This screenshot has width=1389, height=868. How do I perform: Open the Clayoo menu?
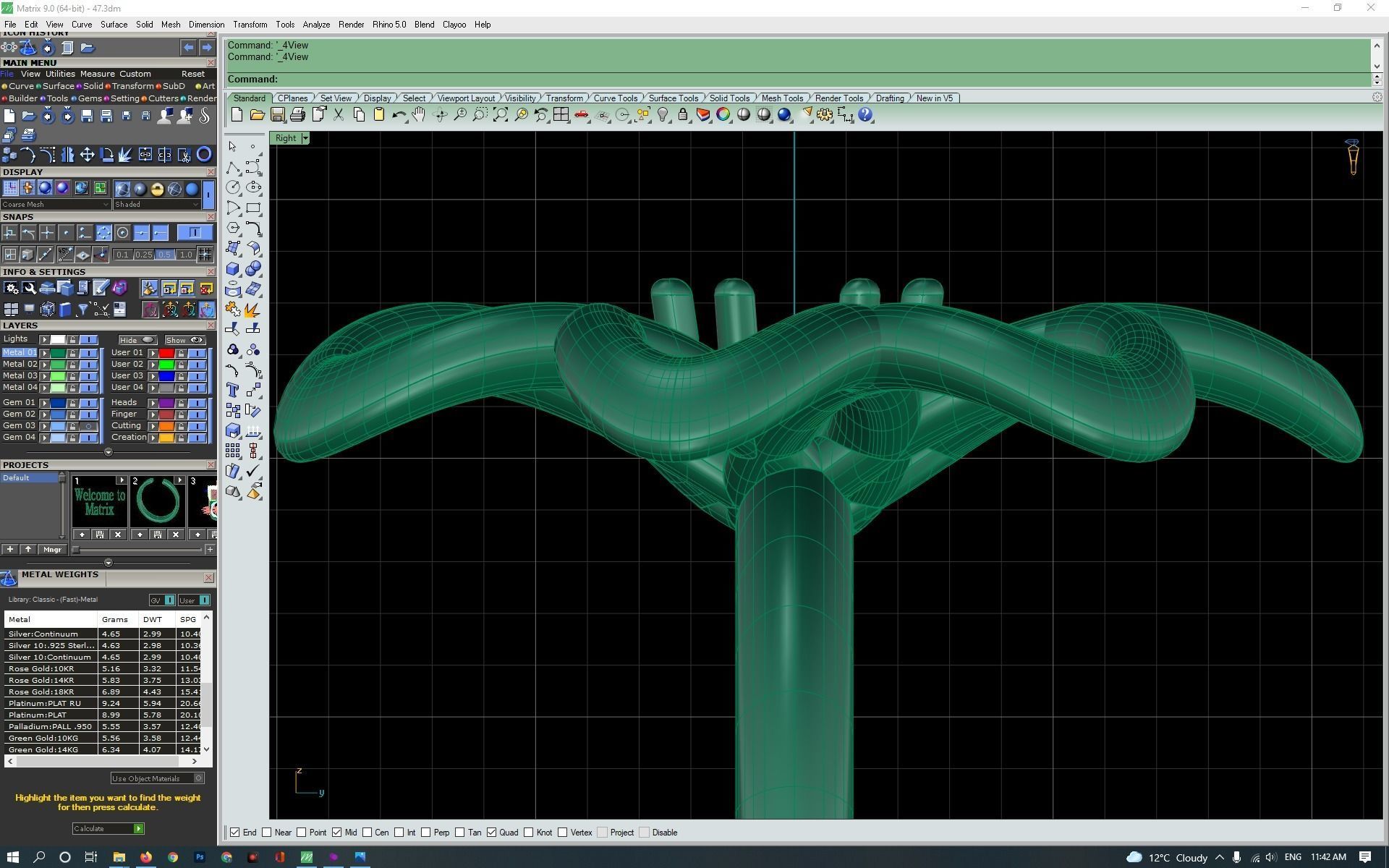click(454, 25)
